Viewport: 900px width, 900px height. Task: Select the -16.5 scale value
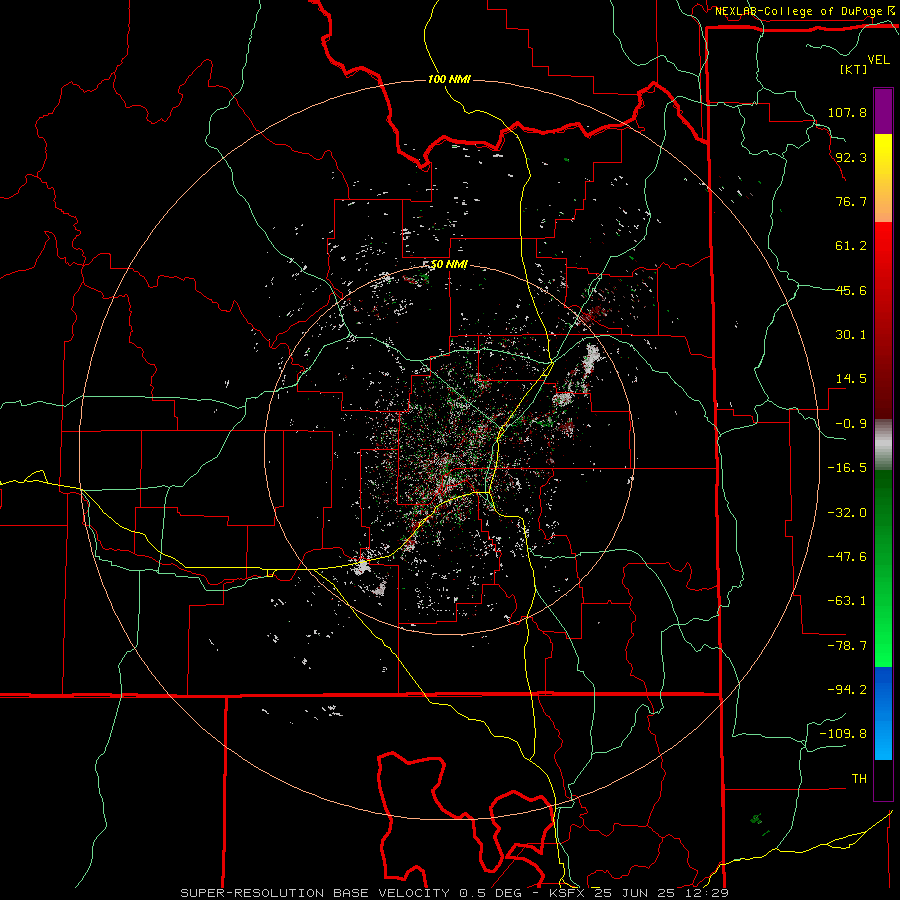click(x=847, y=468)
